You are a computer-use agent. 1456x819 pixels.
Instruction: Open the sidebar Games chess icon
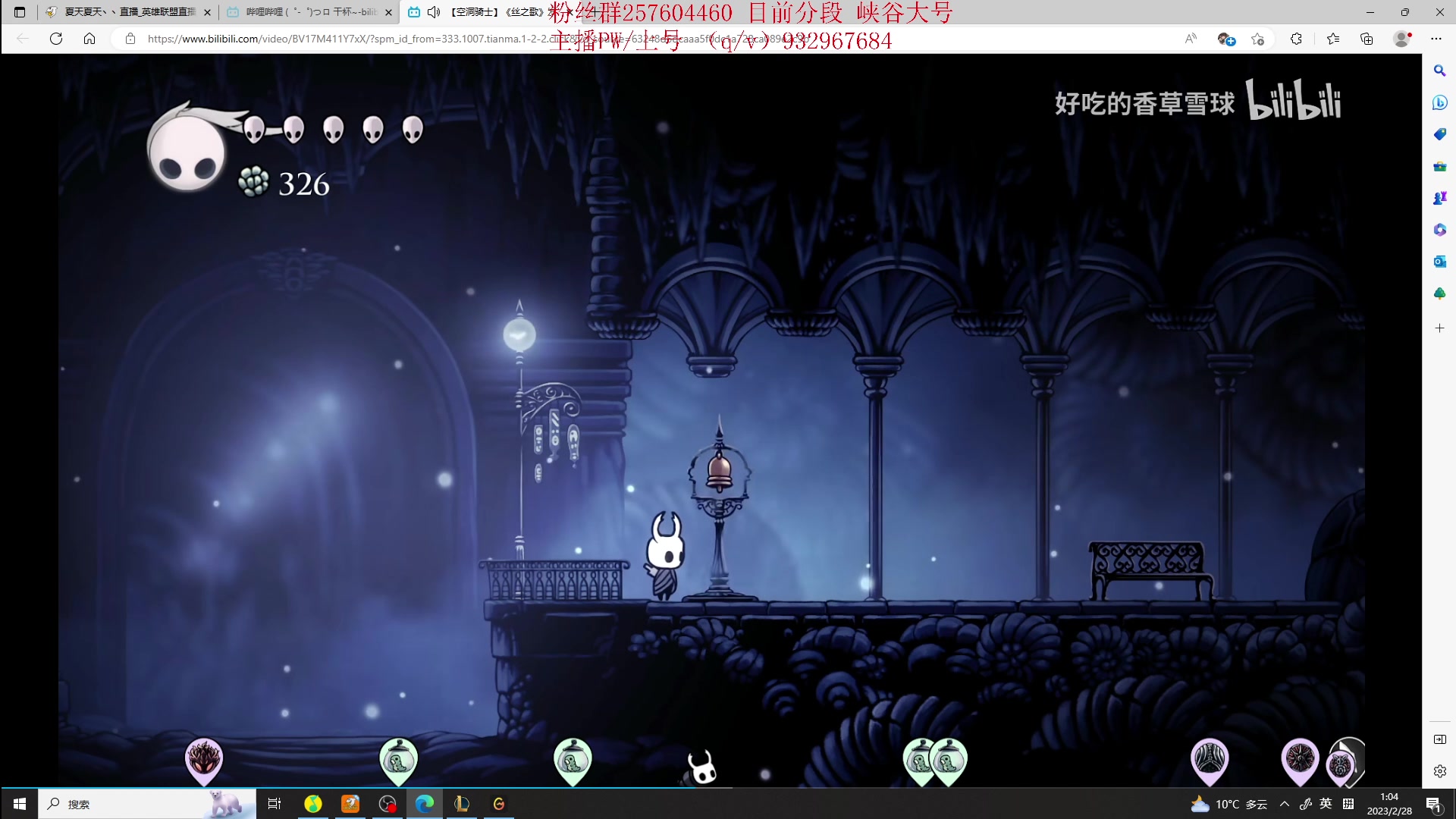tap(1439, 198)
